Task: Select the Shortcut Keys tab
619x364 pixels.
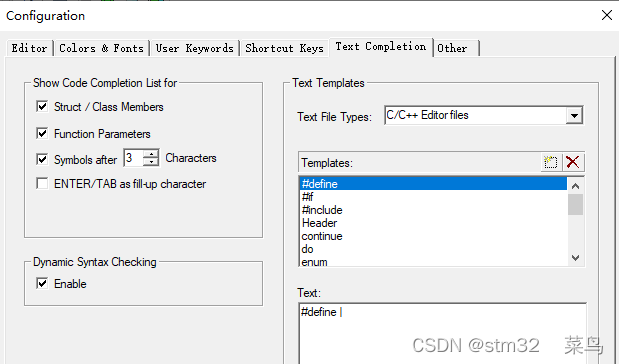Action: pos(284,48)
